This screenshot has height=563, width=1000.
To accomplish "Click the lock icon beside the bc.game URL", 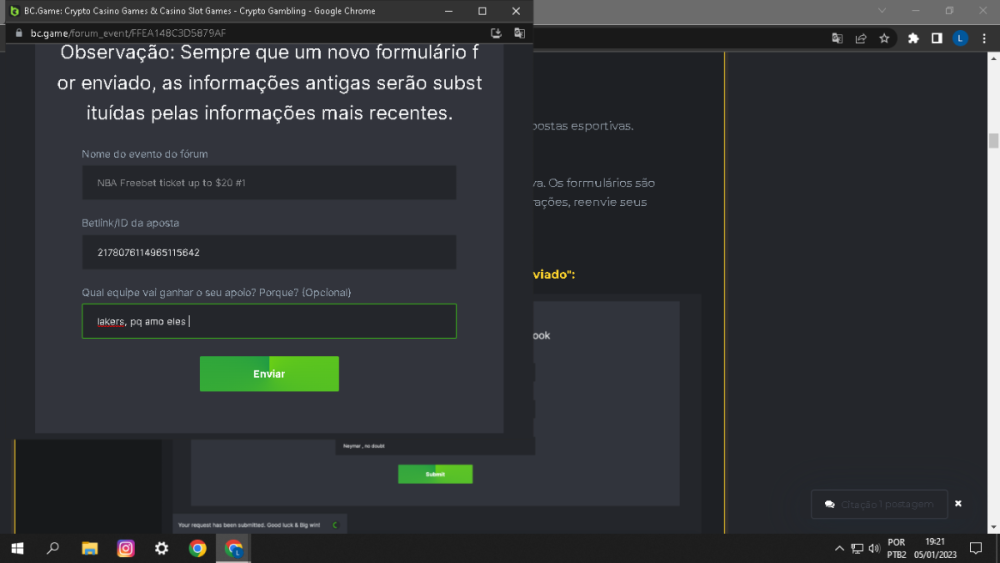I will pyautogui.click(x=18, y=33).
